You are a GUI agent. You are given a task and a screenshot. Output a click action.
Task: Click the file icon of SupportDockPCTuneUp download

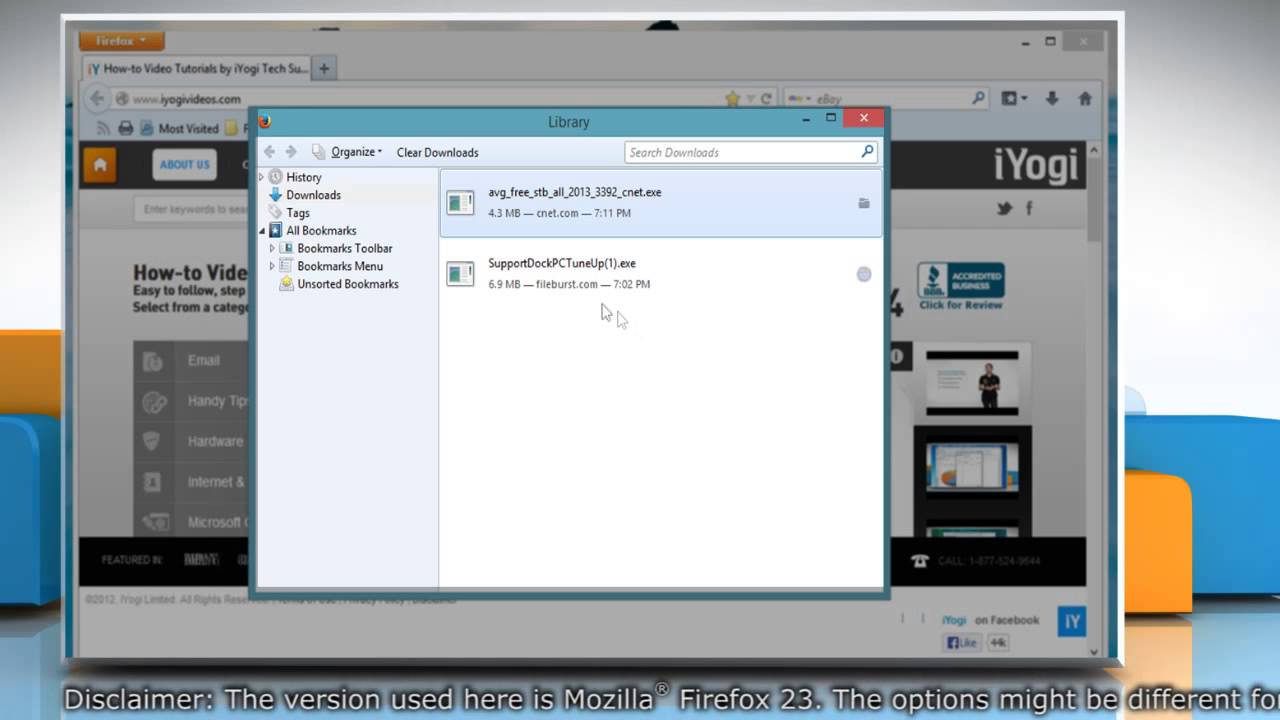[460, 274]
